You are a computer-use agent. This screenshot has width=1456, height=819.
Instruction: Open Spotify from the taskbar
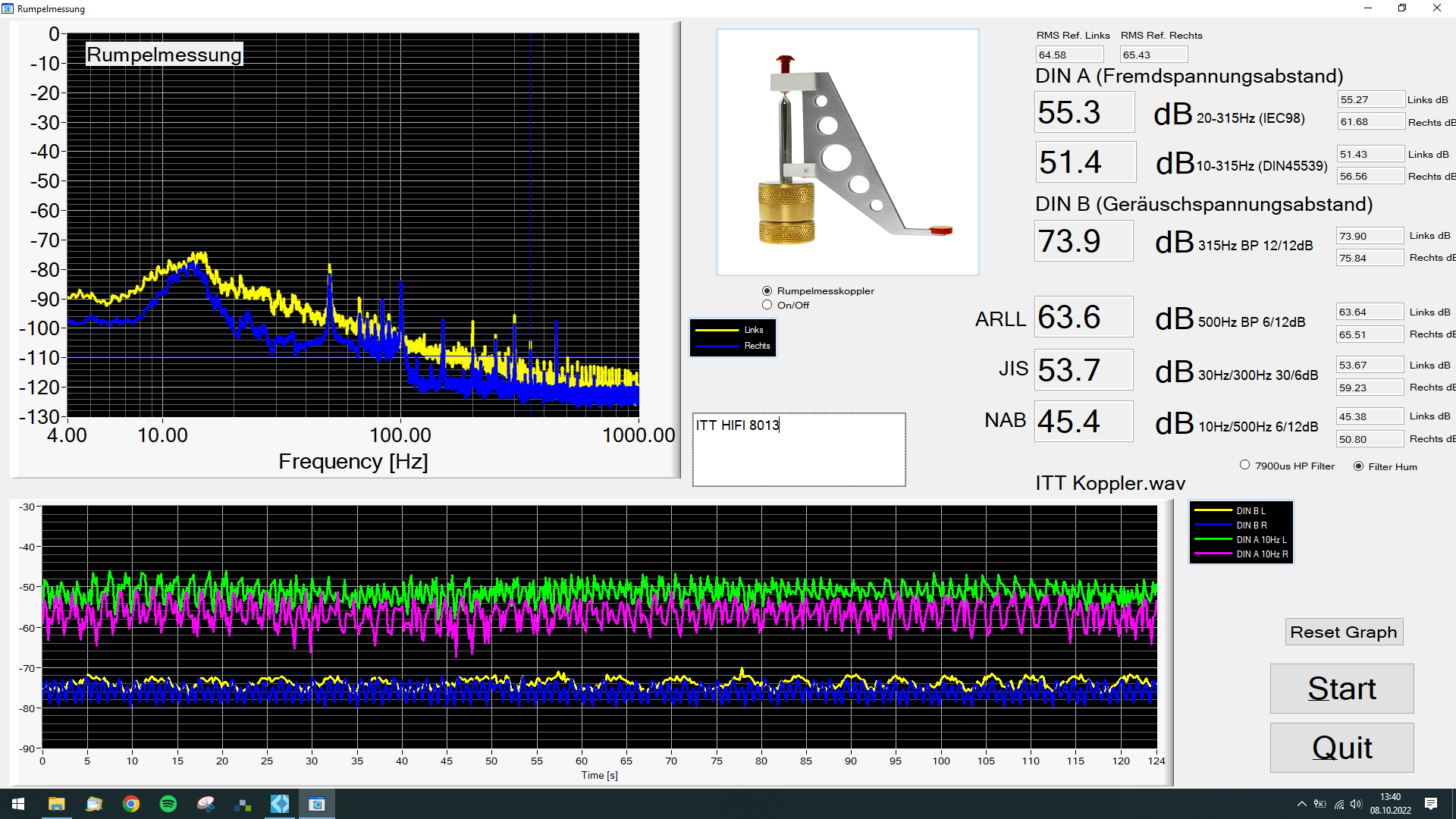[168, 804]
